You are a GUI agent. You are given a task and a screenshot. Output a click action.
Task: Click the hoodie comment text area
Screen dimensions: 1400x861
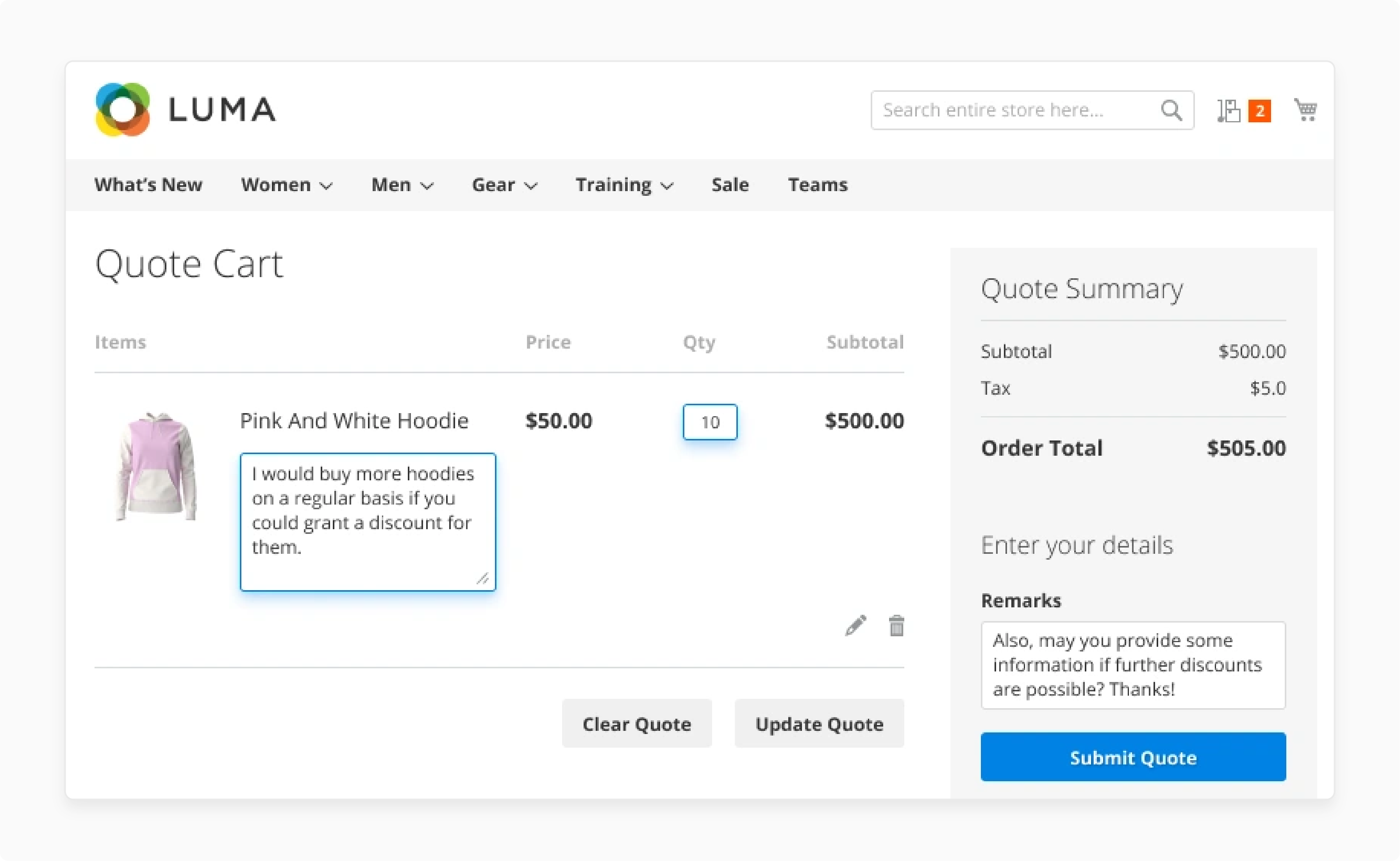pos(368,522)
